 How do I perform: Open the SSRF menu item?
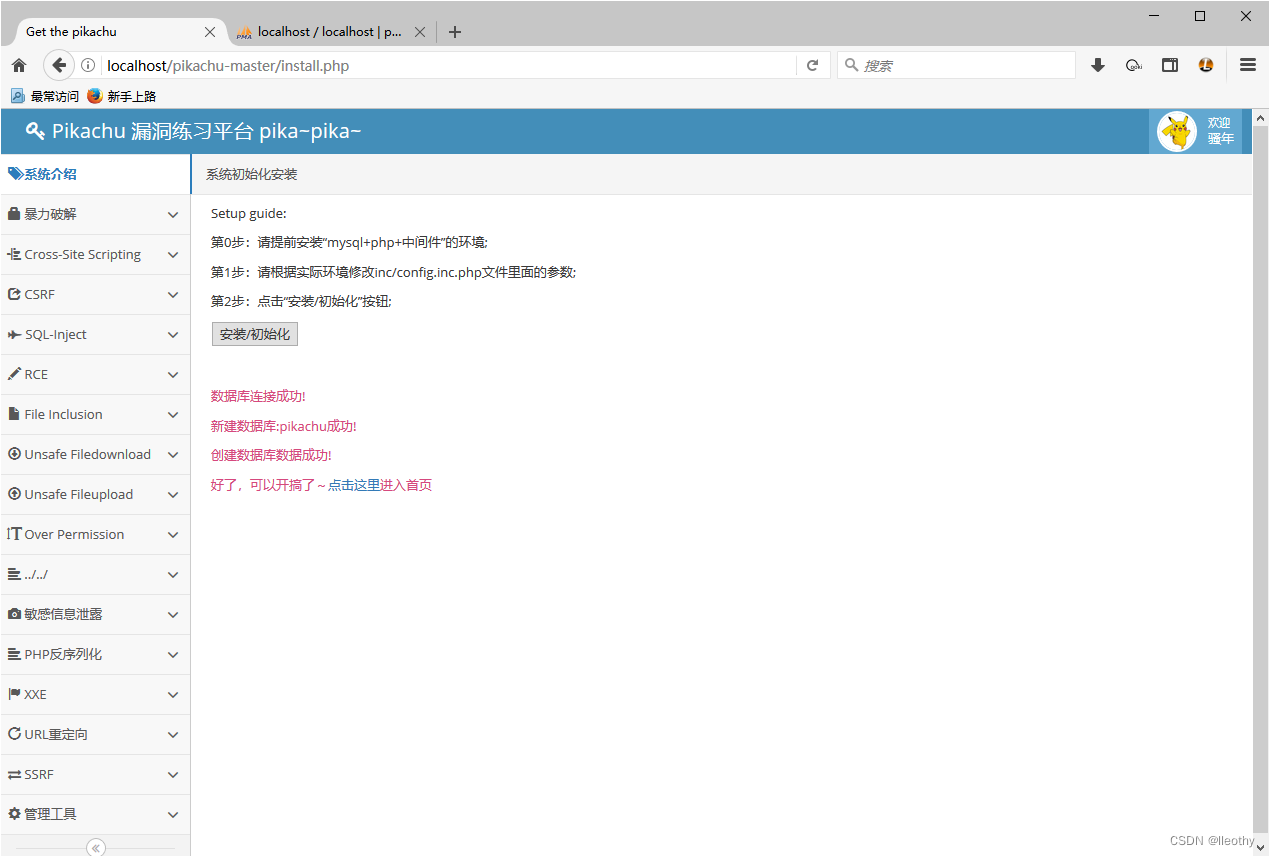(95, 774)
